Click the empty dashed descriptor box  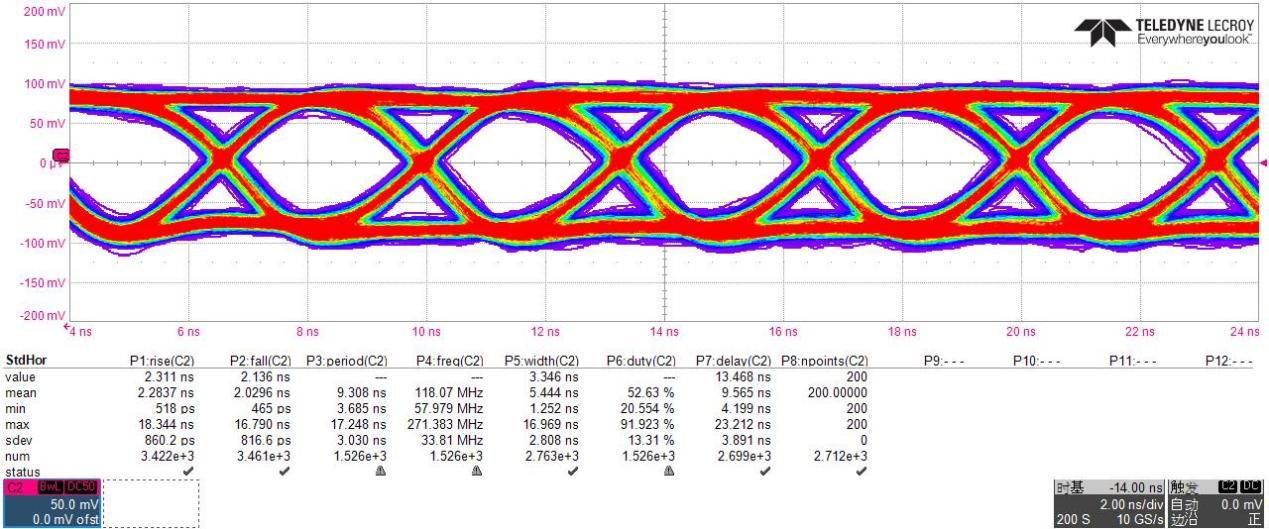[150, 502]
